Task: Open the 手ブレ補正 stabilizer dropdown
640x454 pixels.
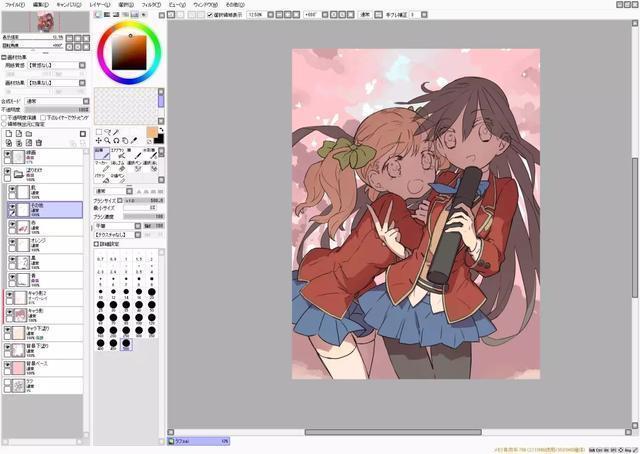Action: [424, 15]
